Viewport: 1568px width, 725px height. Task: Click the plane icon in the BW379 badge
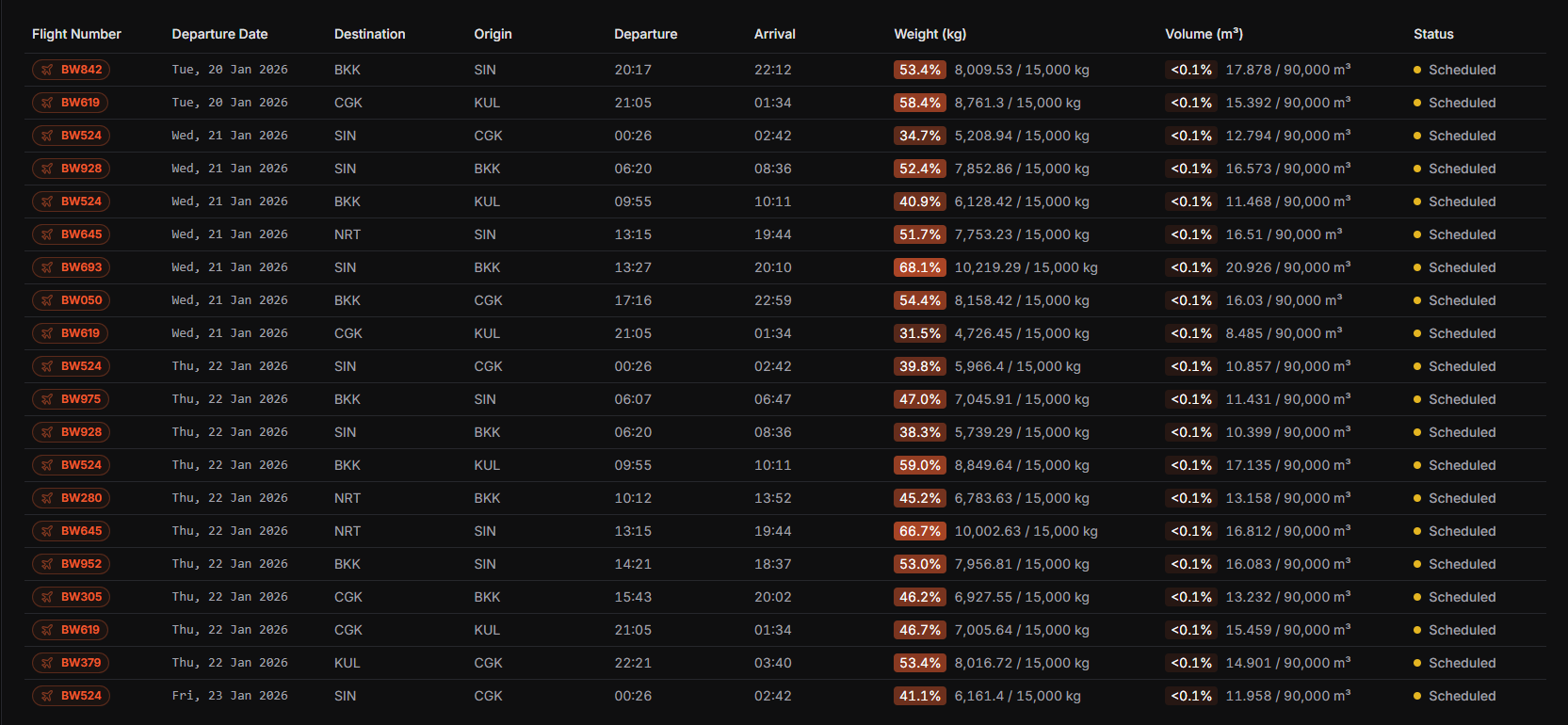(x=47, y=663)
